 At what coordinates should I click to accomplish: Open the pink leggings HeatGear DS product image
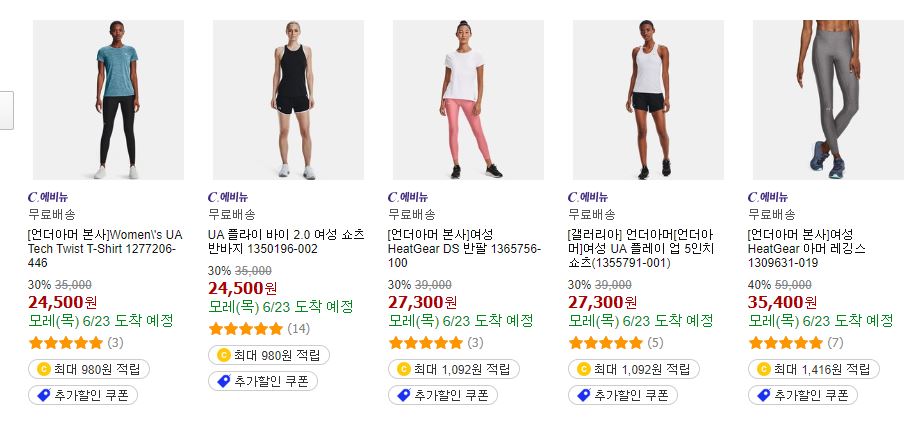[468, 100]
